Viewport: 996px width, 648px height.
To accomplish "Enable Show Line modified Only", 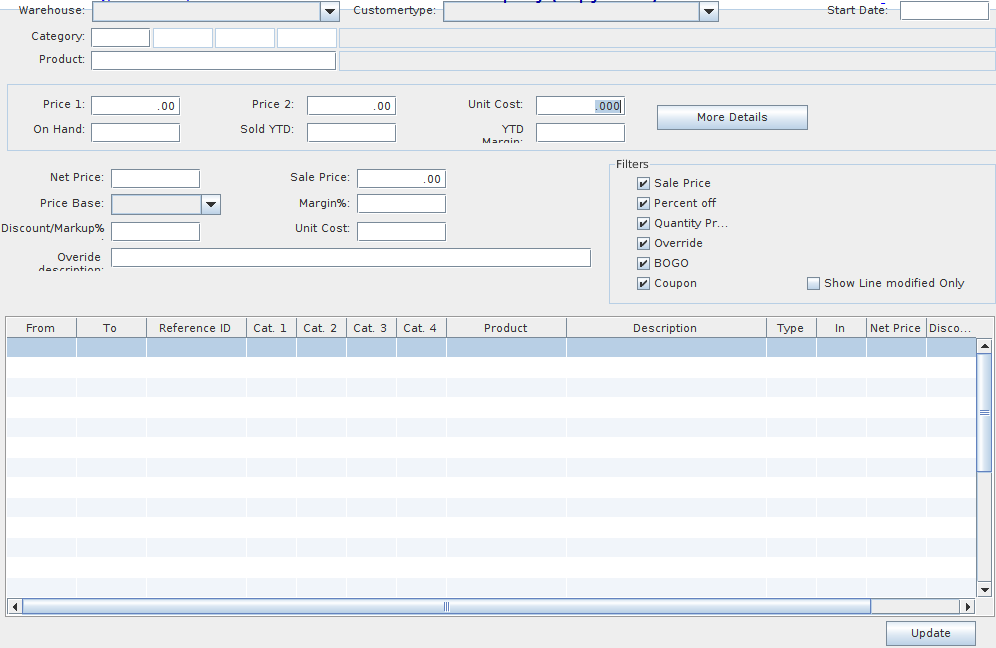I will click(813, 284).
